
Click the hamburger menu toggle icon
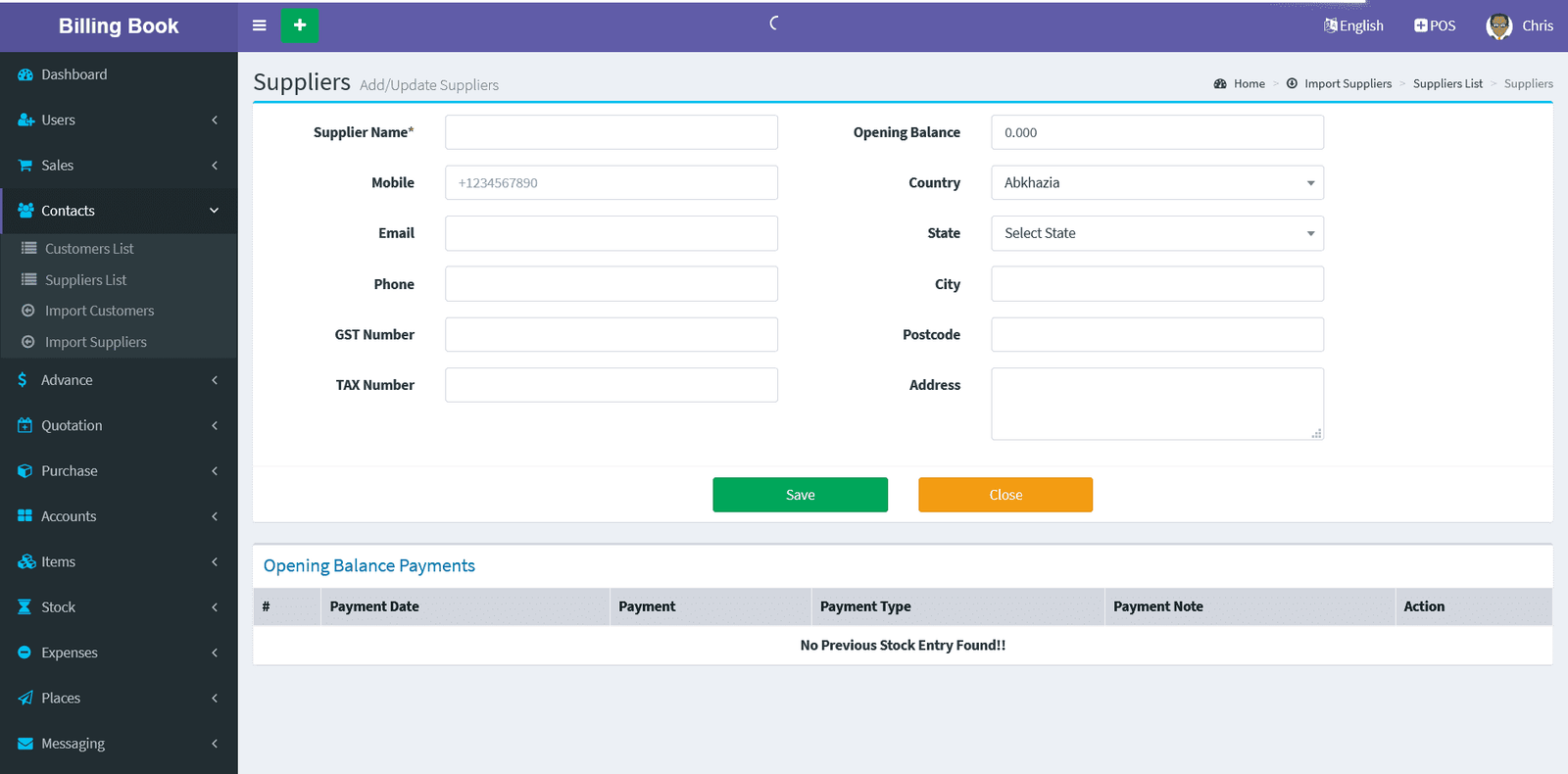click(259, 25)
